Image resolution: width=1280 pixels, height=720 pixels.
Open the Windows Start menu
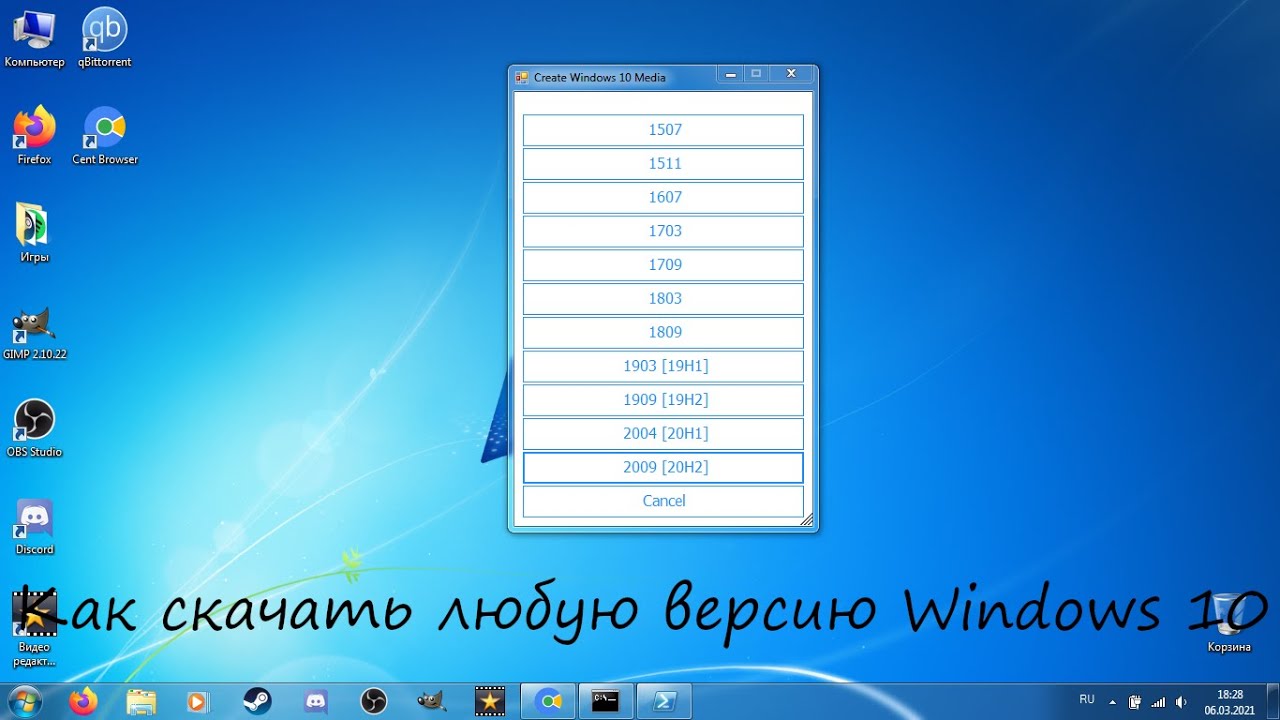[24, 701]
